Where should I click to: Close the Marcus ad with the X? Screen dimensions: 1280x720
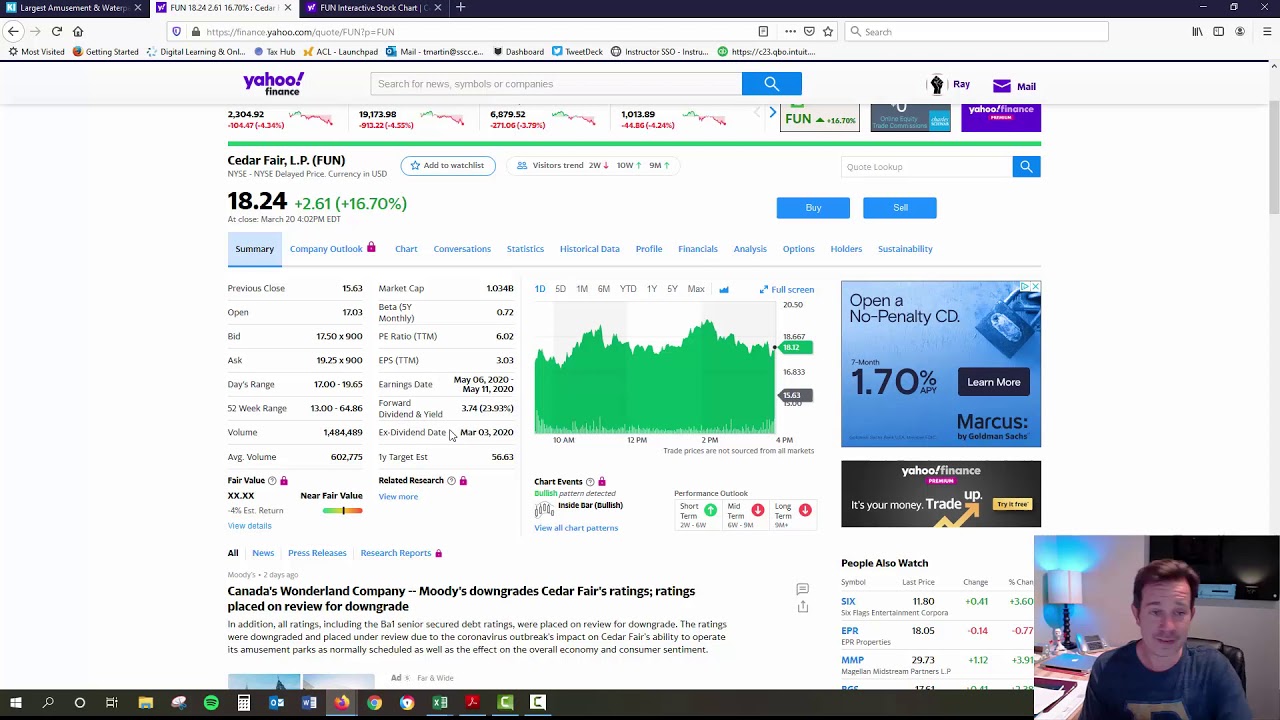point(1035,287)
